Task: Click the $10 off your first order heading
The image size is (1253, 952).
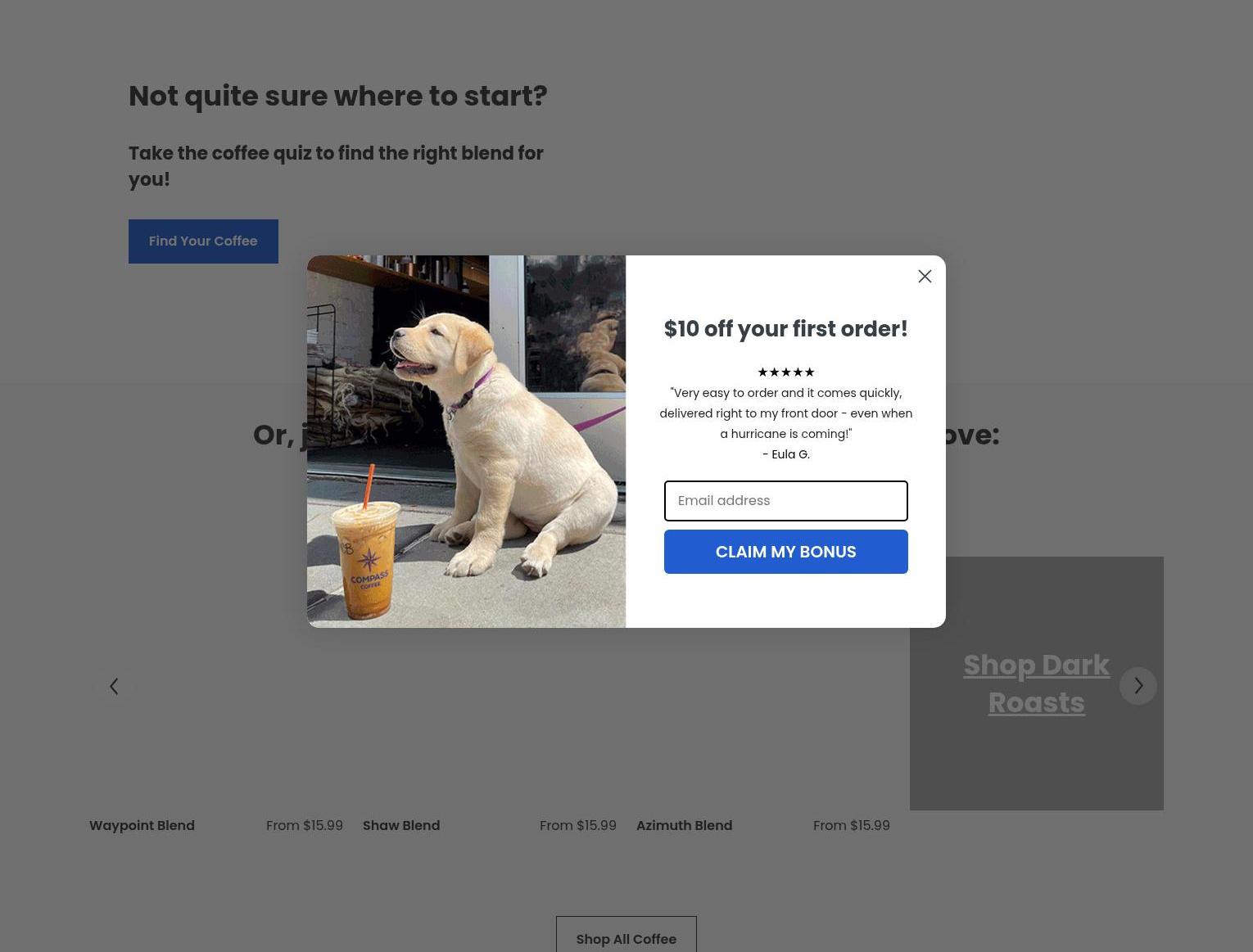Action: tap(786, 329)
